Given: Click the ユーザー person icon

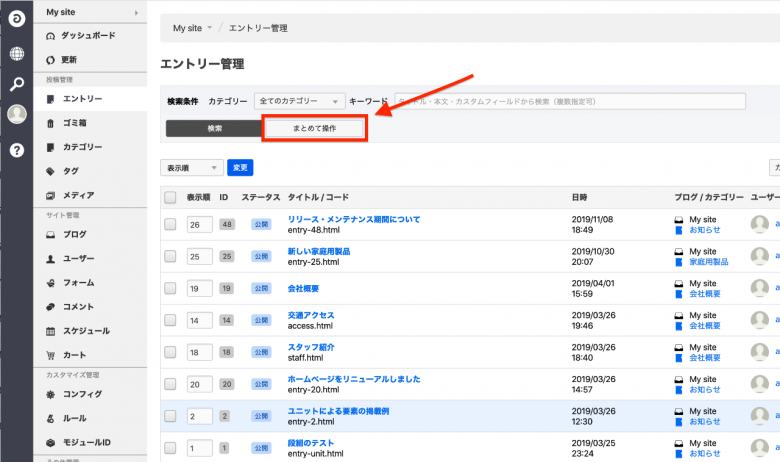Looking at the screenshot, I should [x=50, y=259].
